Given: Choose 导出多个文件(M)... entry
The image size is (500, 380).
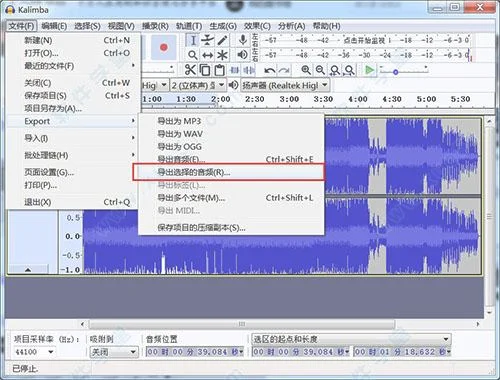Looking at the screenshot, I should tap(231, 198).
